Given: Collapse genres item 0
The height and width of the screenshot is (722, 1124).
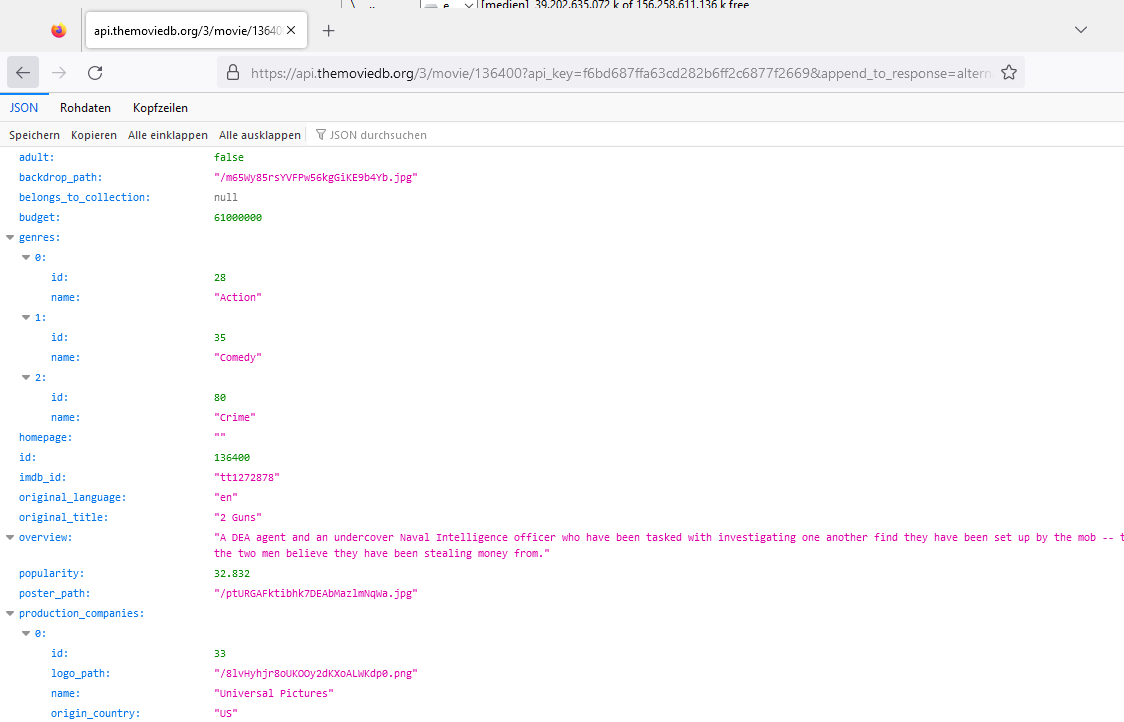Looking at the screenshot, I should (26, 257).
